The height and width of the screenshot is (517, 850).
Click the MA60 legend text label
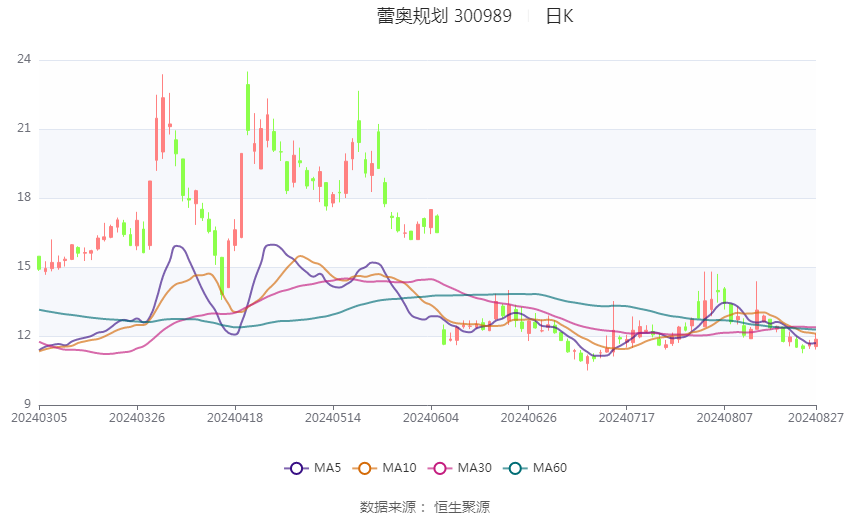[x=550, y=468]
